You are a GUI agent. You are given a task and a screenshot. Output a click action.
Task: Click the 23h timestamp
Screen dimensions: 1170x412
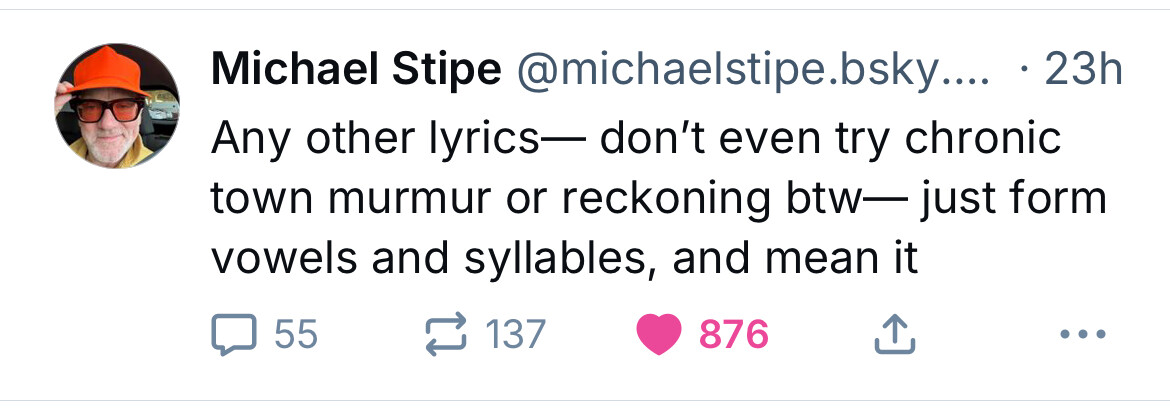coord(1083,70)
